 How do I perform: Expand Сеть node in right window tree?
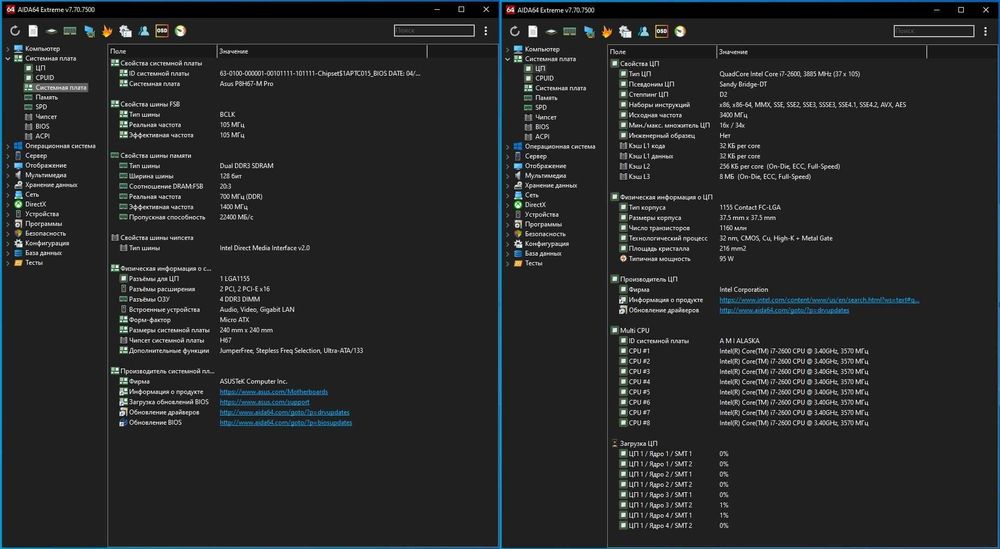coord(508,195)
